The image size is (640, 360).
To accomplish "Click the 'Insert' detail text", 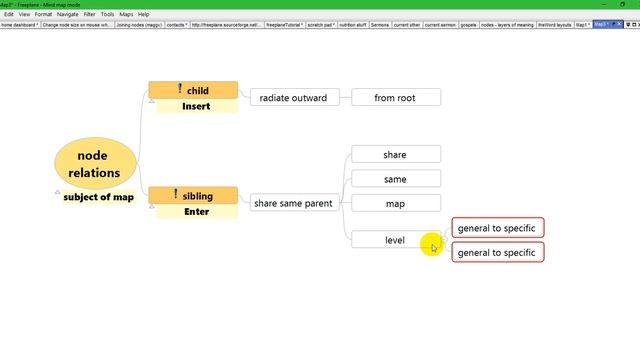I will click(196, 106).
